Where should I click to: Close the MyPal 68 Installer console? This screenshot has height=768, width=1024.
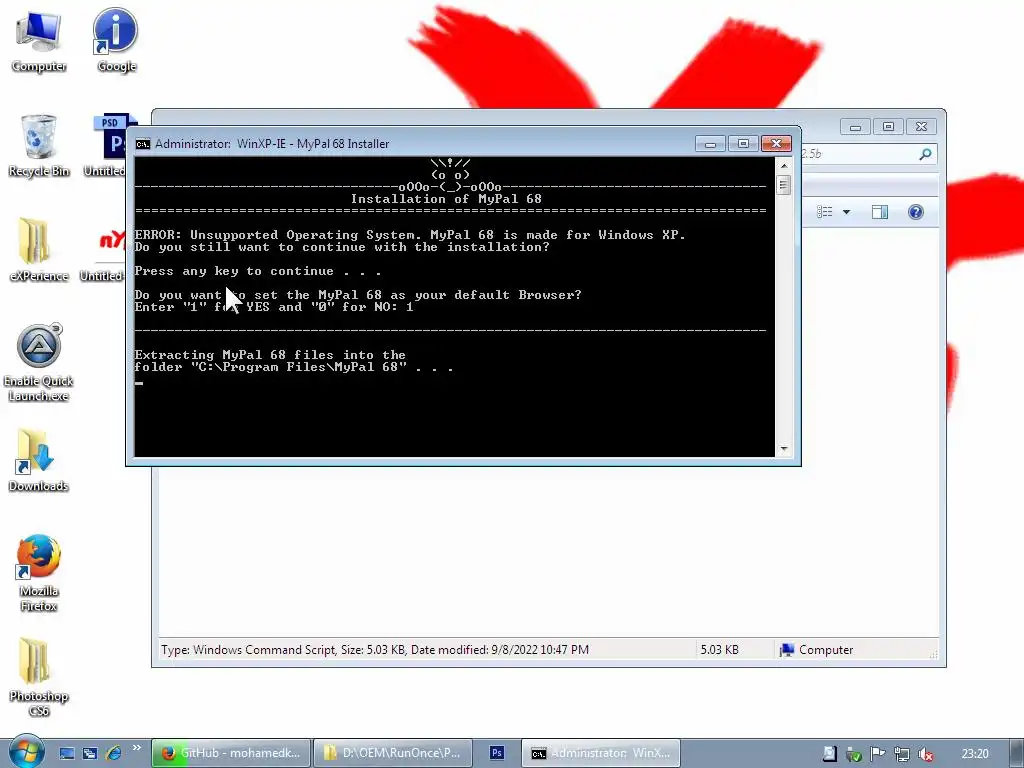point(776,143)
